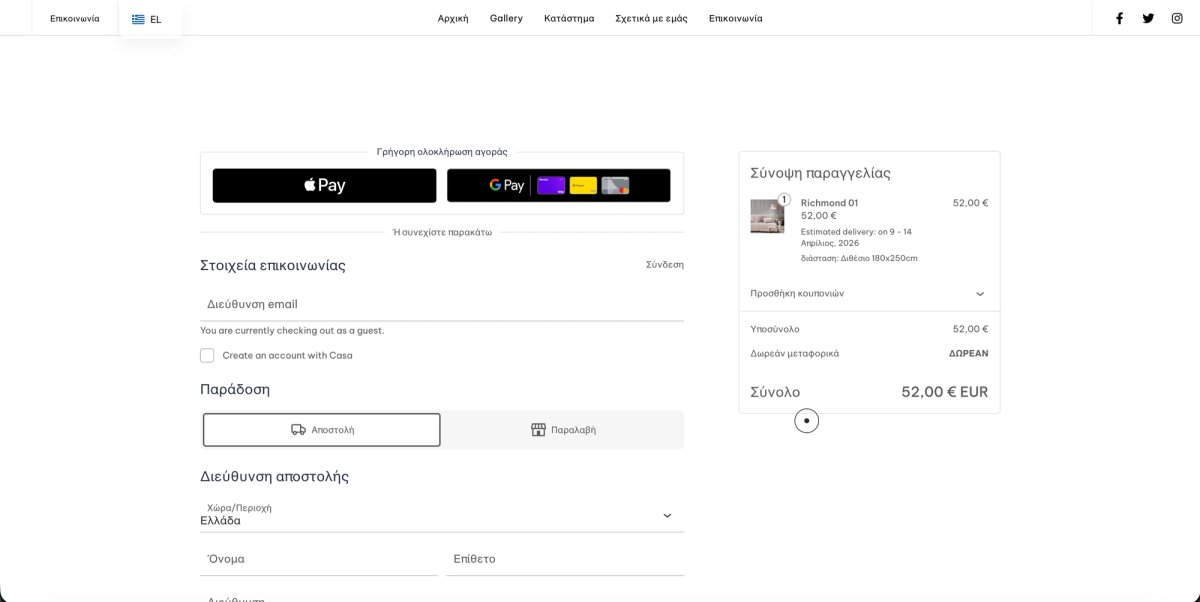Viewport: 1200px width, 602px height.
Task: Click the store pickup icon
Action: pyautogui.click(x=538, y=430)
